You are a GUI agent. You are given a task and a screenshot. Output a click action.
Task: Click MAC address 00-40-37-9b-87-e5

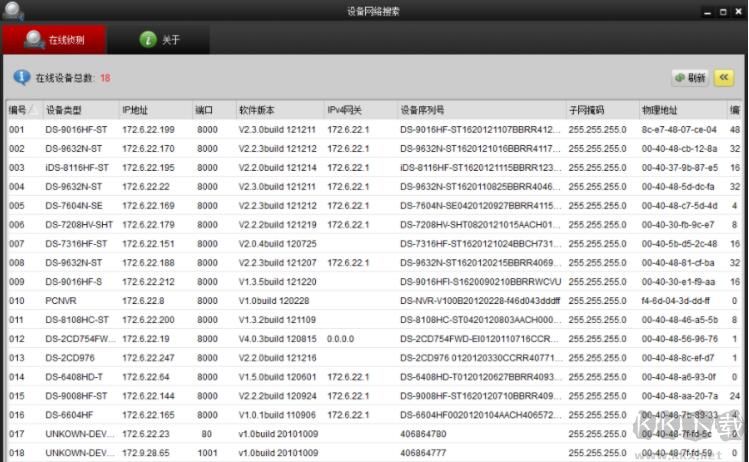(x=680, y=168)
